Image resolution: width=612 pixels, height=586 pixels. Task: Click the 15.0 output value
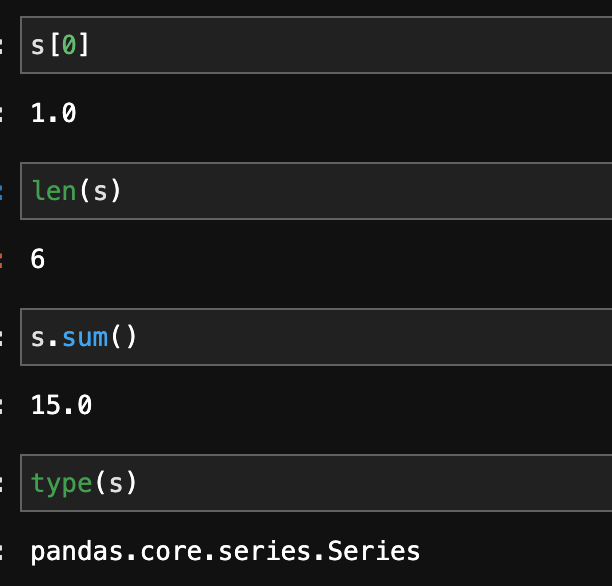click(62, 406)
